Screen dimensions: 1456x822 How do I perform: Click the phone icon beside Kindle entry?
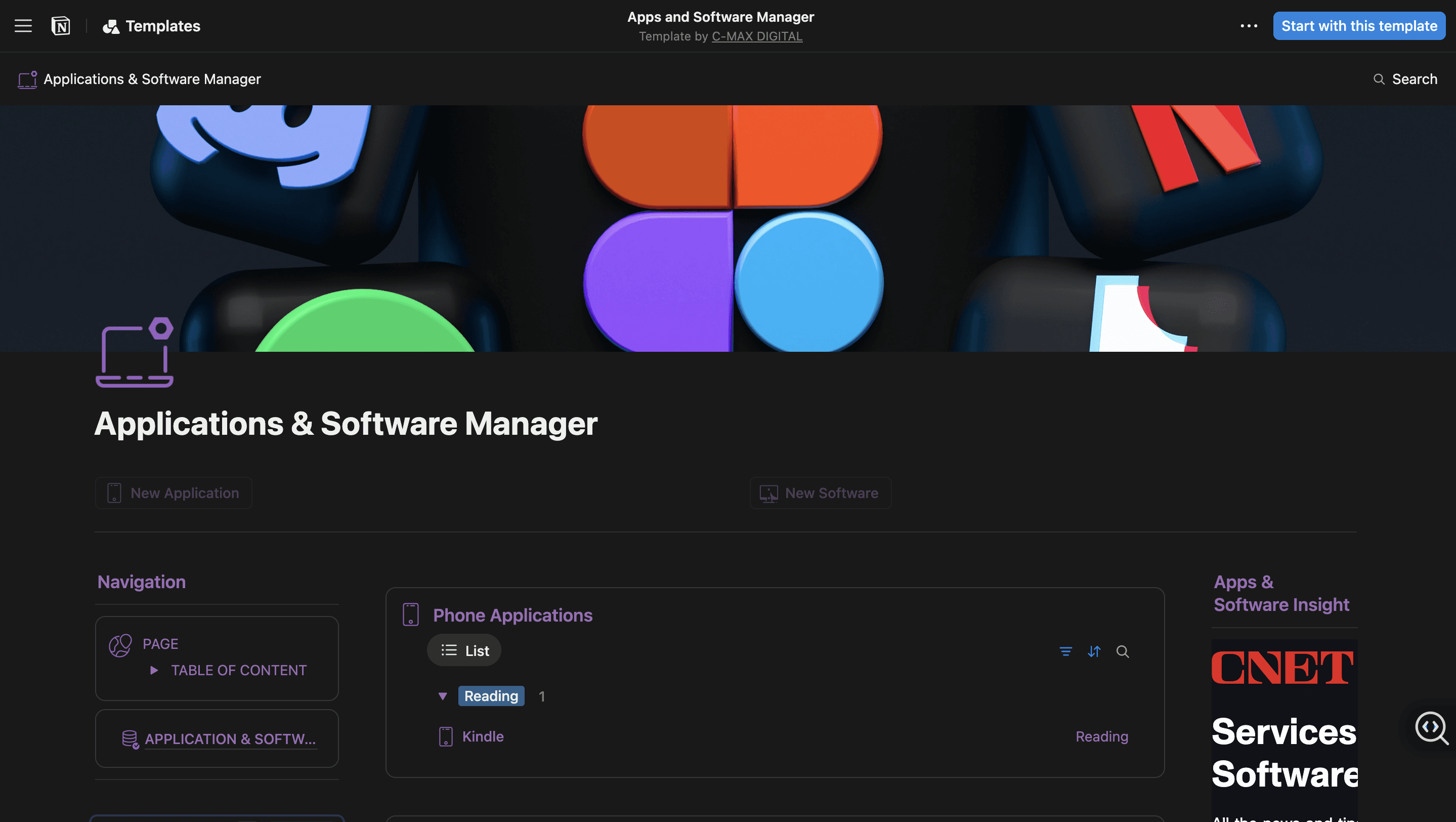click(x=446, y=736)
